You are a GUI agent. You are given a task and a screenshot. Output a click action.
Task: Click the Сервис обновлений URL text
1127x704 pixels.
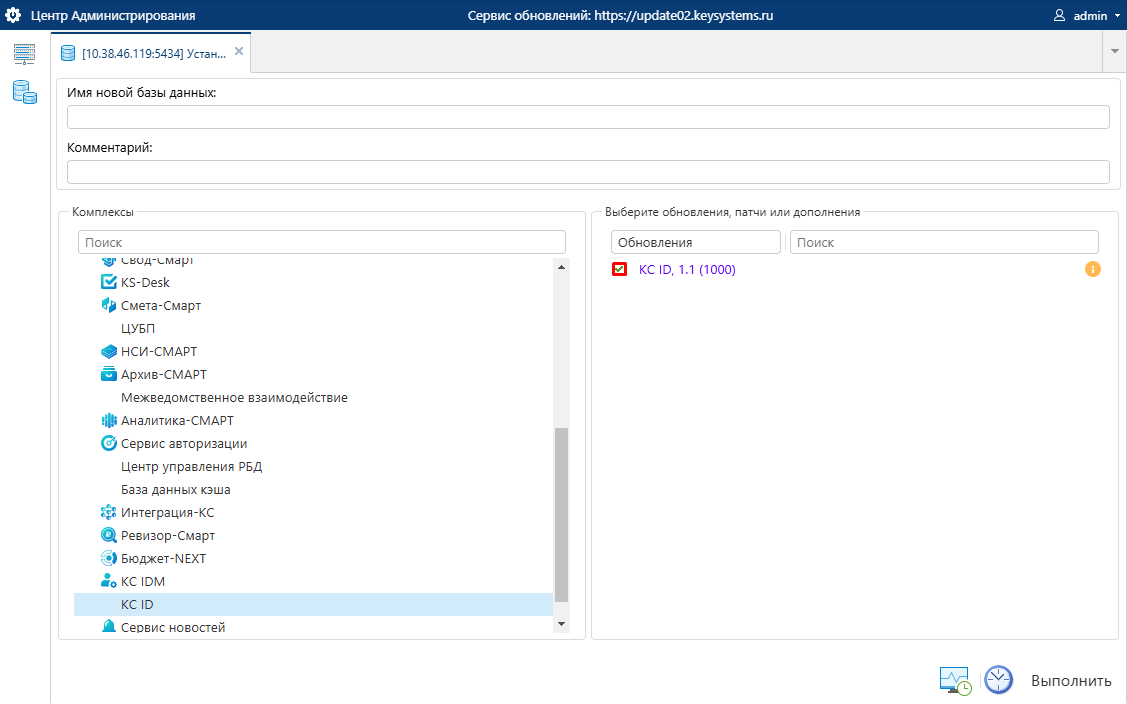pyautogui.click(x=620, y=16)
